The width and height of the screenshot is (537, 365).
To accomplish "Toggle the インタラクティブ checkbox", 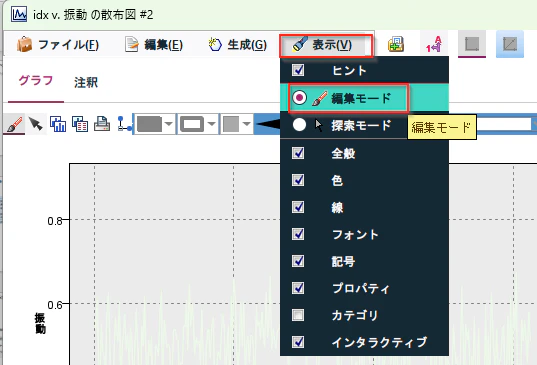I will coord(298,342).
